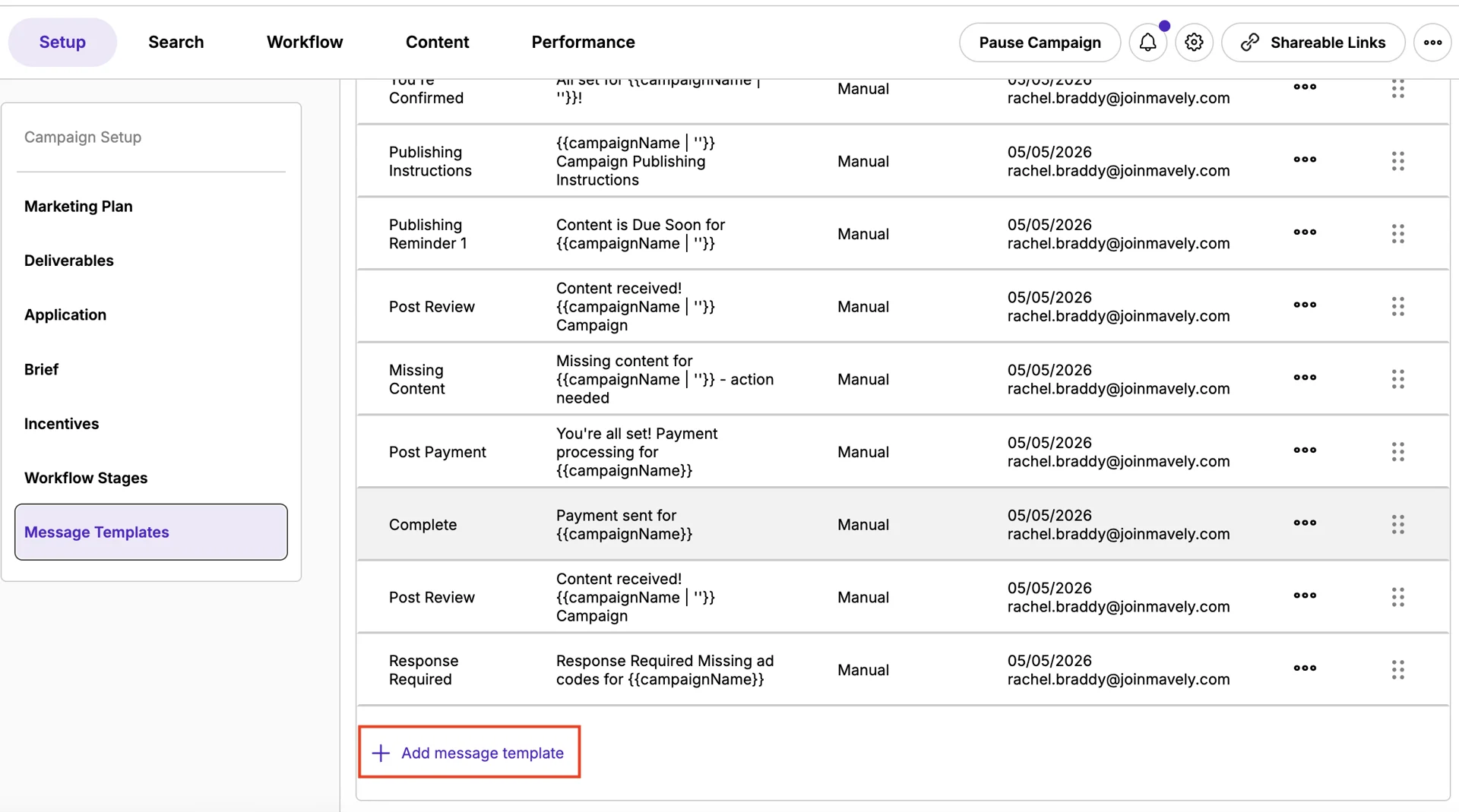Click the "Publishing Reminder 1" template name
This screenshot has width=1459, height=812.
(x=428, y=234)
